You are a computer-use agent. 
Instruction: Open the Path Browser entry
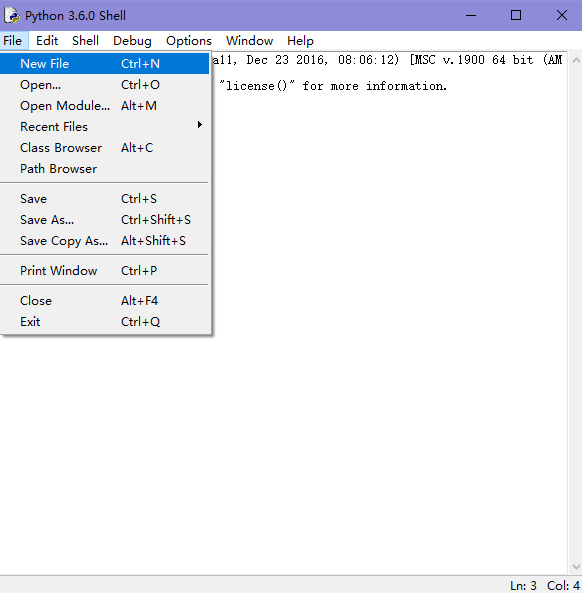[x=104, y=169]
